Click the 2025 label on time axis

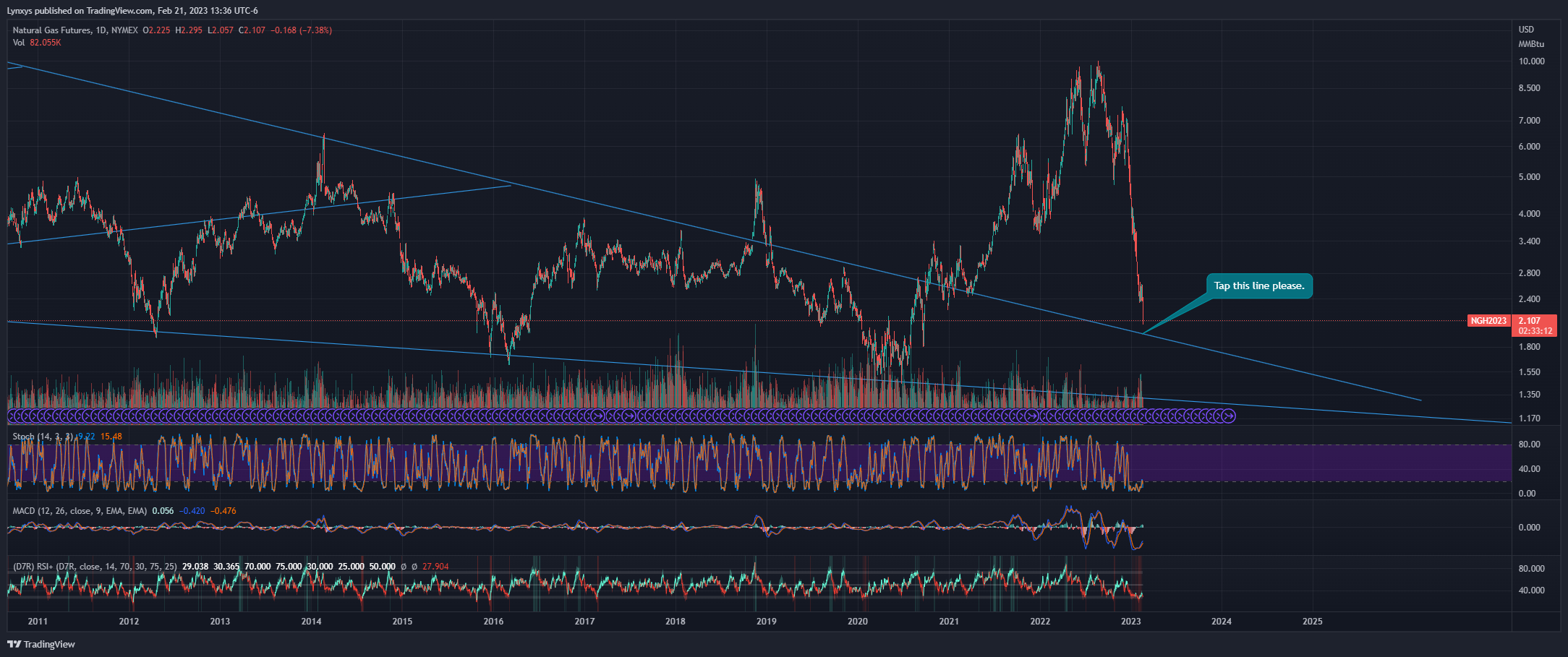pos(1313,622)
